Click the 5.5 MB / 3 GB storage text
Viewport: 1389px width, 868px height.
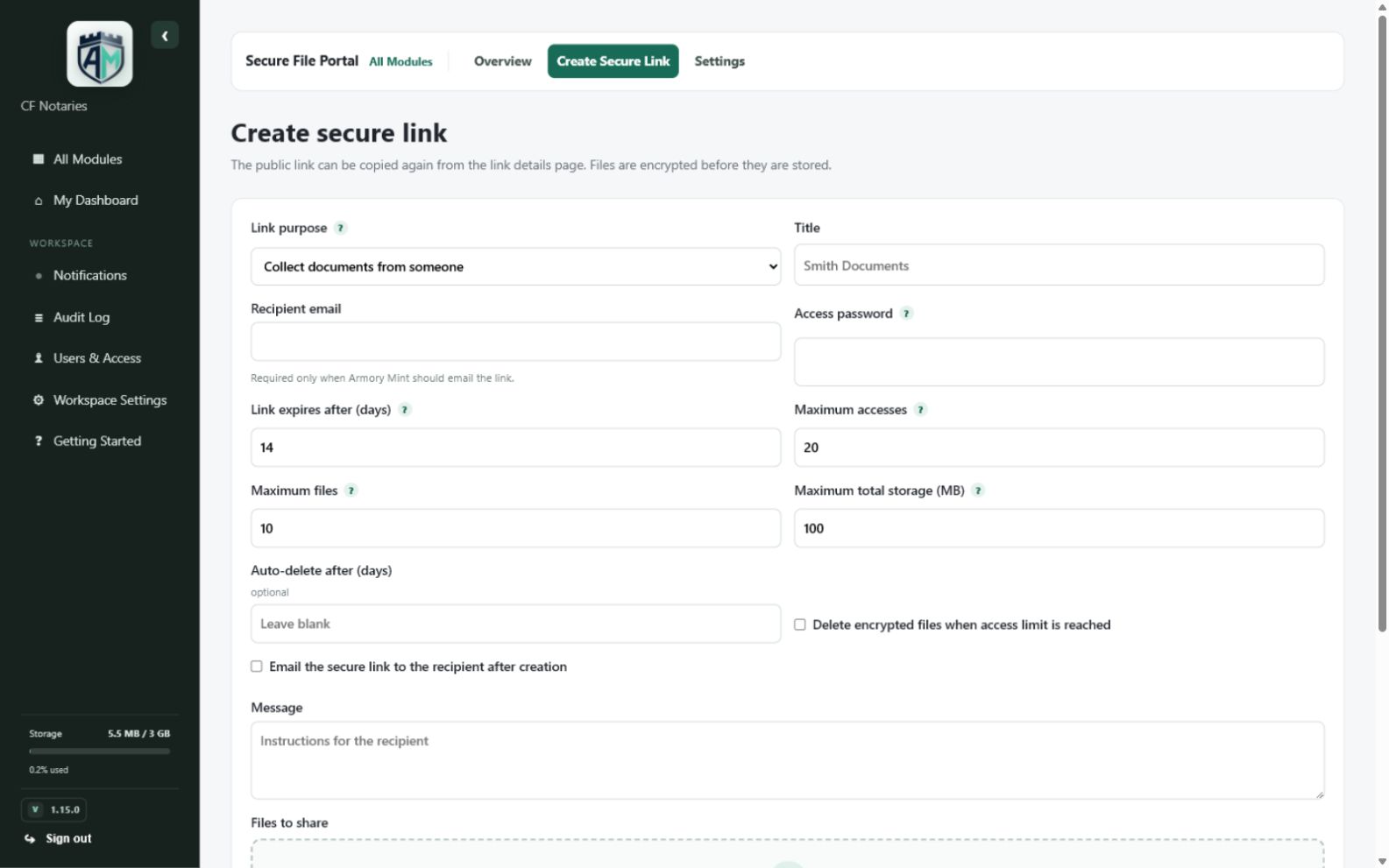pyautogui.click(x=138, y=734)
